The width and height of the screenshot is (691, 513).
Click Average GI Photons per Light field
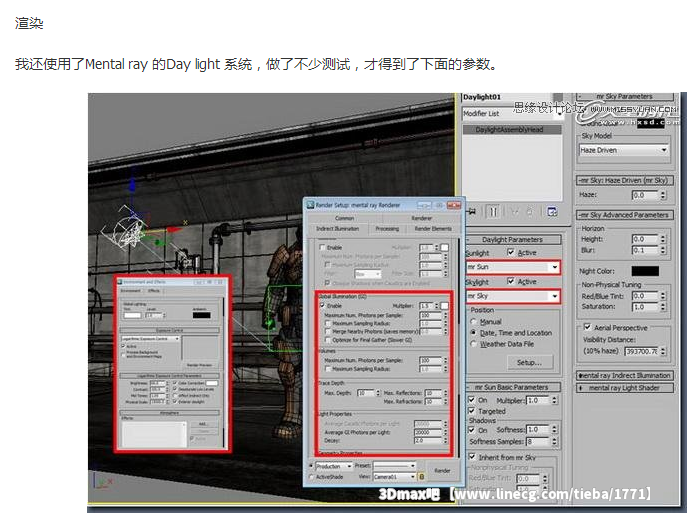point(428,432)
